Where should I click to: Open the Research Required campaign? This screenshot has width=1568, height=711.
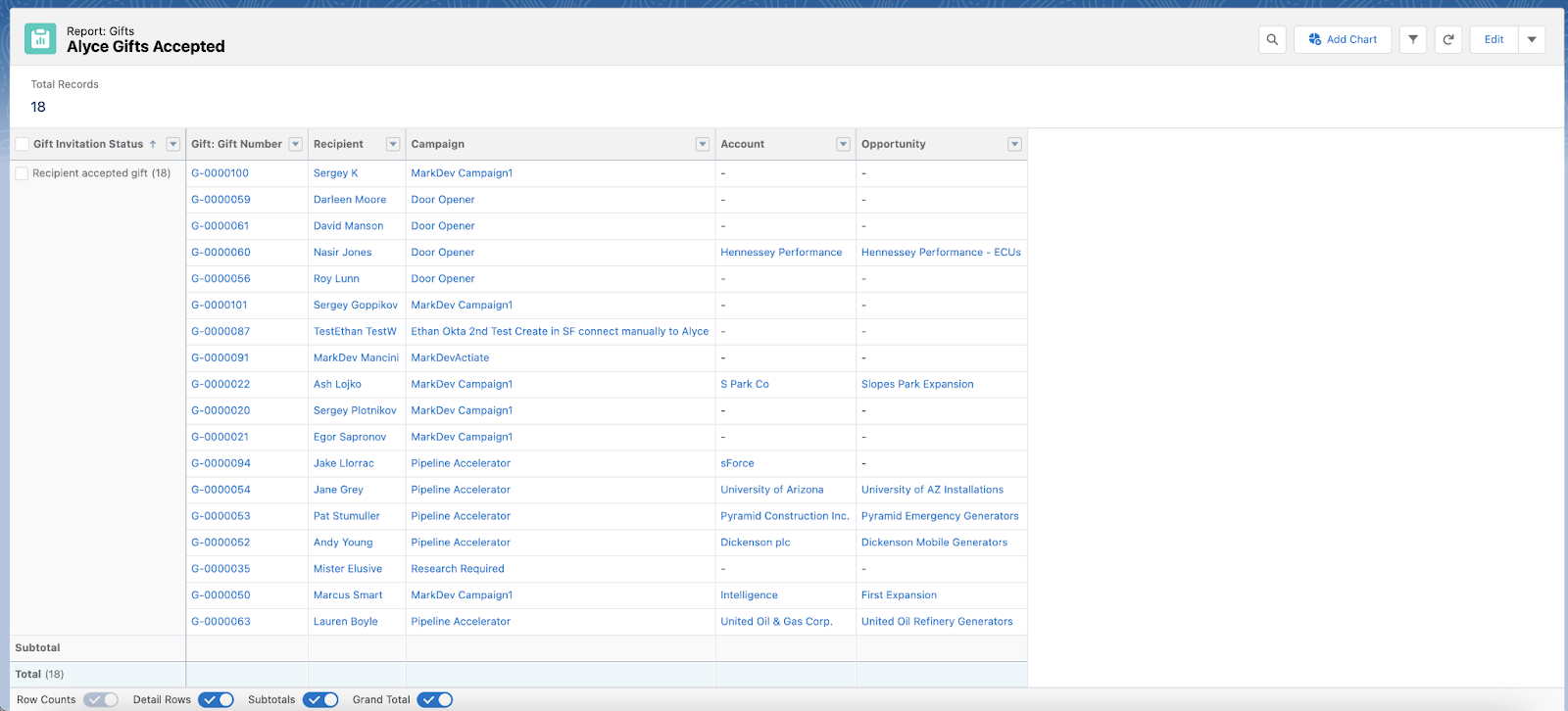pos(458,570)
